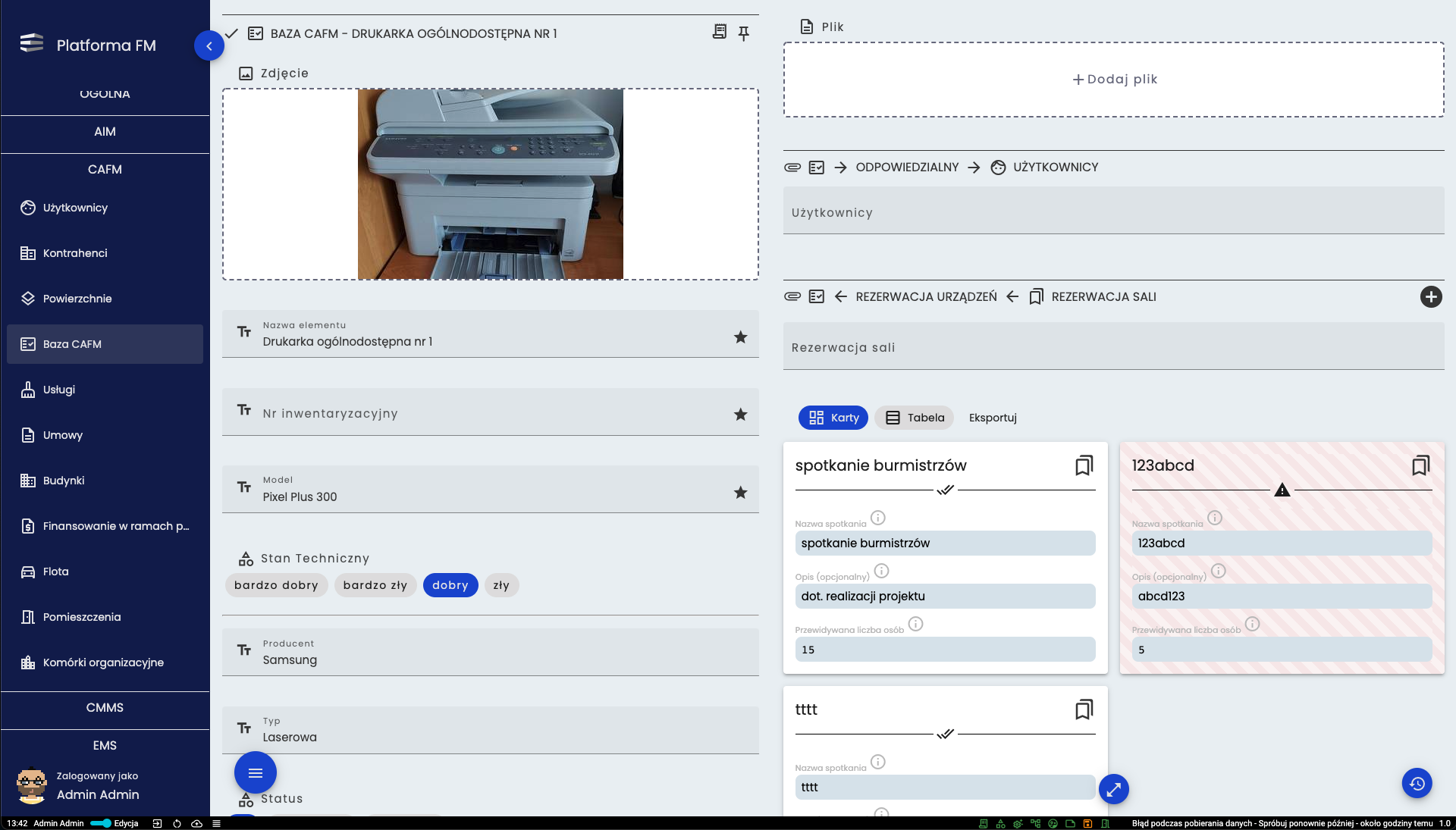Screen dimensions: 1456x830
Task: Click bookmark icon on 'tttt' card
Action: [x=1084, y=709]
